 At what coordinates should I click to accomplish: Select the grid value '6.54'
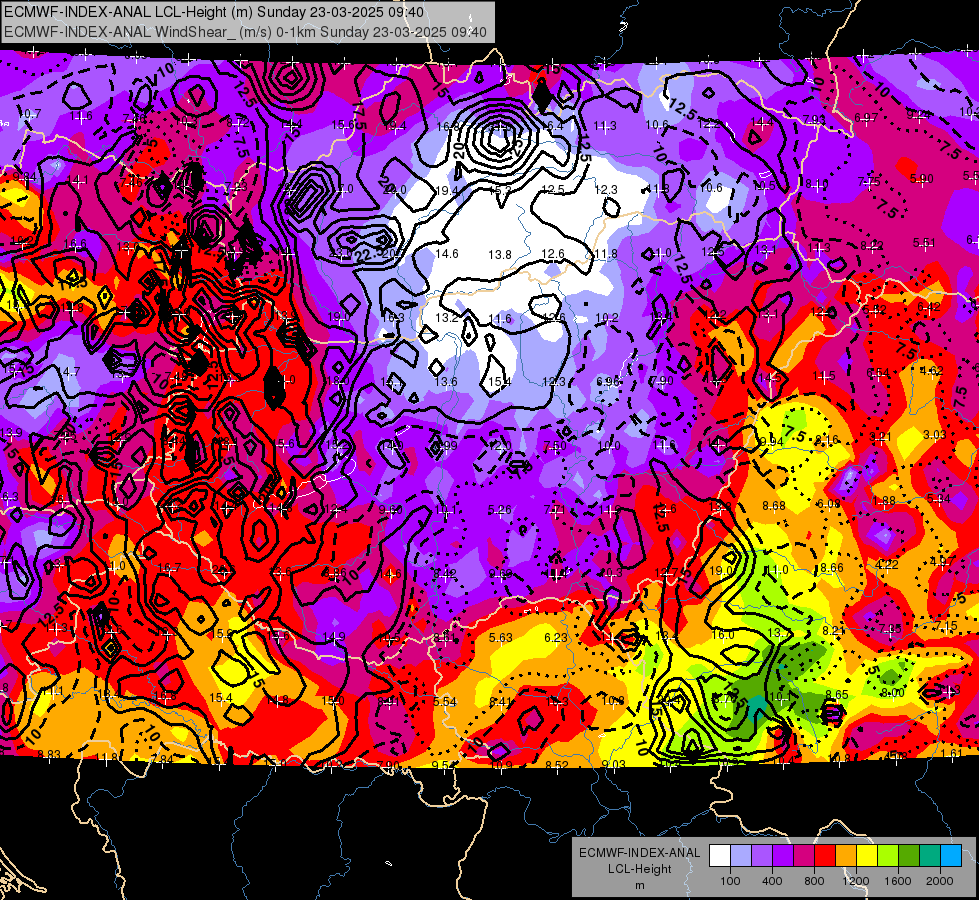[x=878, y=373]
